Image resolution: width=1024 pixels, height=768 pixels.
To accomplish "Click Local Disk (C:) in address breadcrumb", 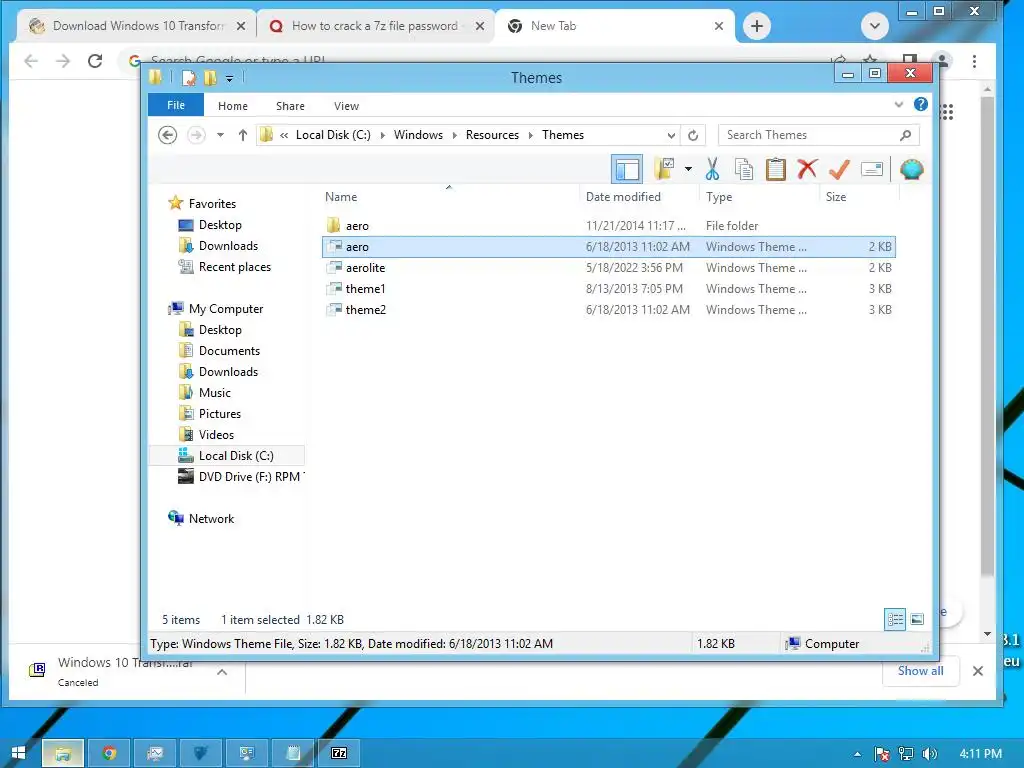I will pos(333,135).
